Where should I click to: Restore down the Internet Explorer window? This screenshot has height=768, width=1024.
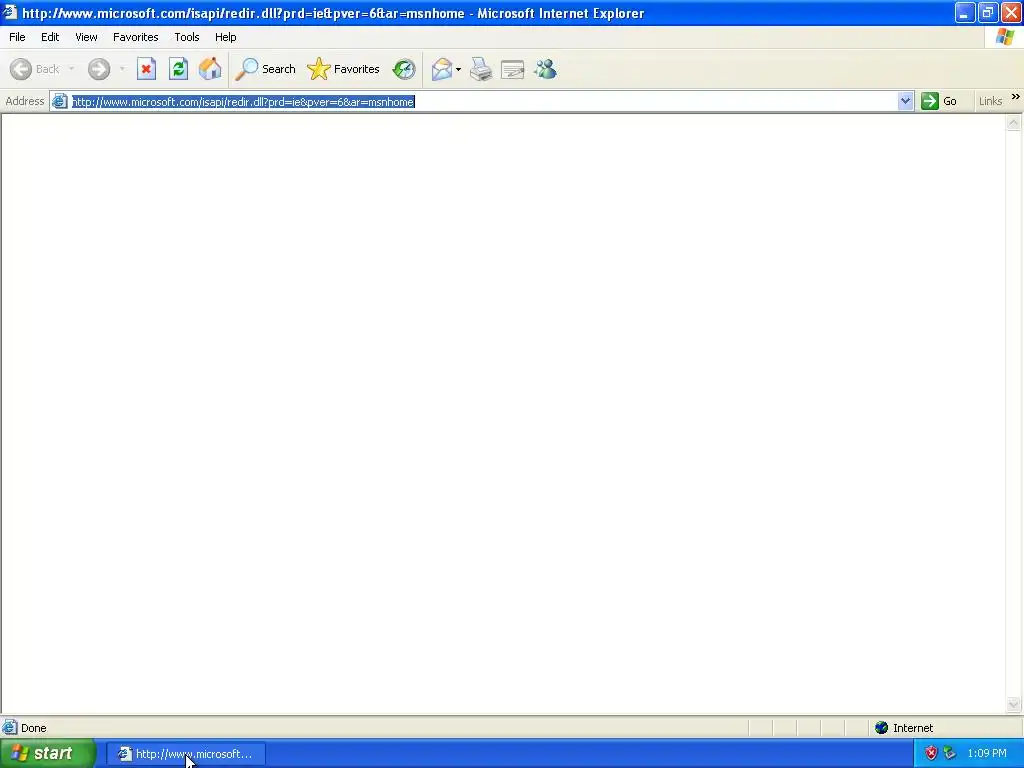coord(987,12)
